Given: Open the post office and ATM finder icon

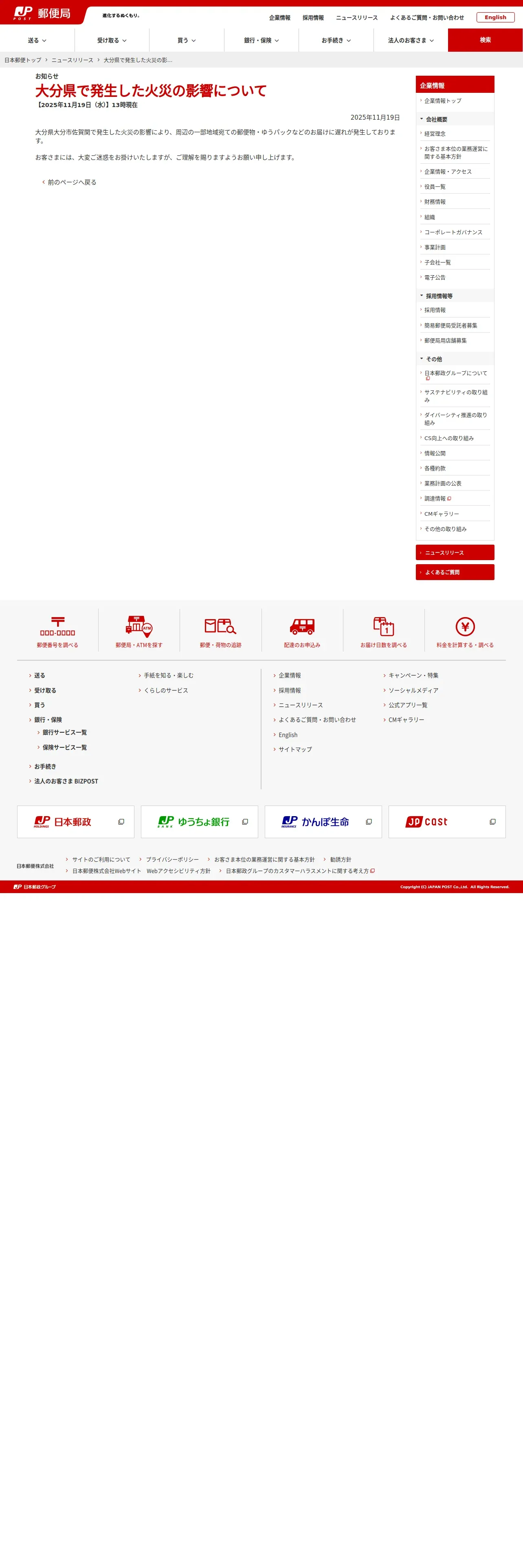Looking at the screenshot, I should click(x=139, y=626).
